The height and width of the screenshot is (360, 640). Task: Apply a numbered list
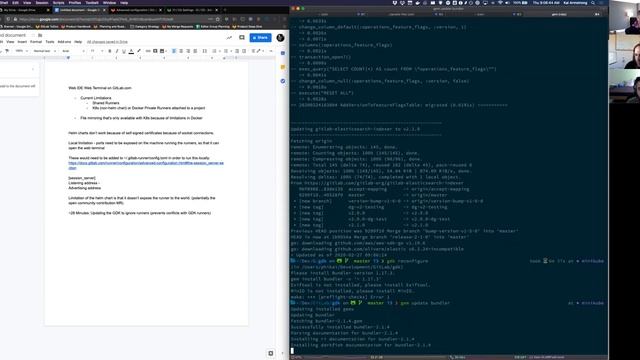tap(215, 51)
